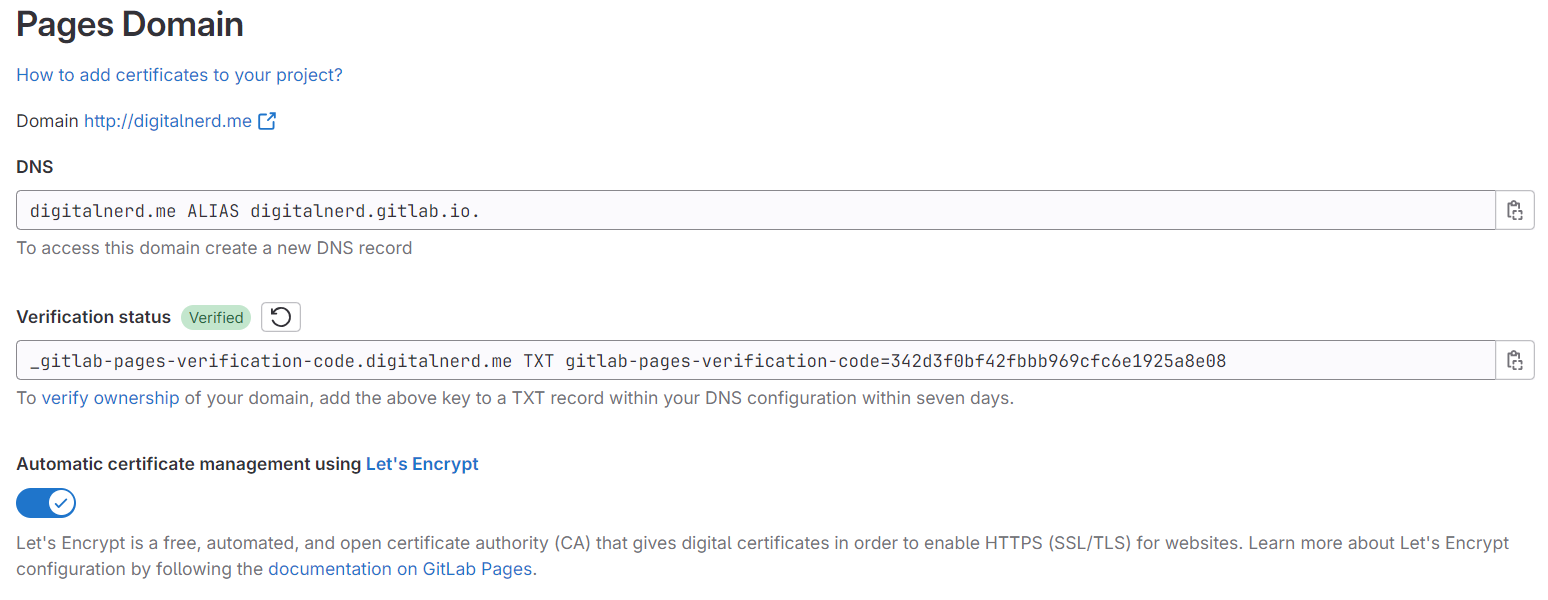Click the "Domain" text label

[x=47, y=121]
